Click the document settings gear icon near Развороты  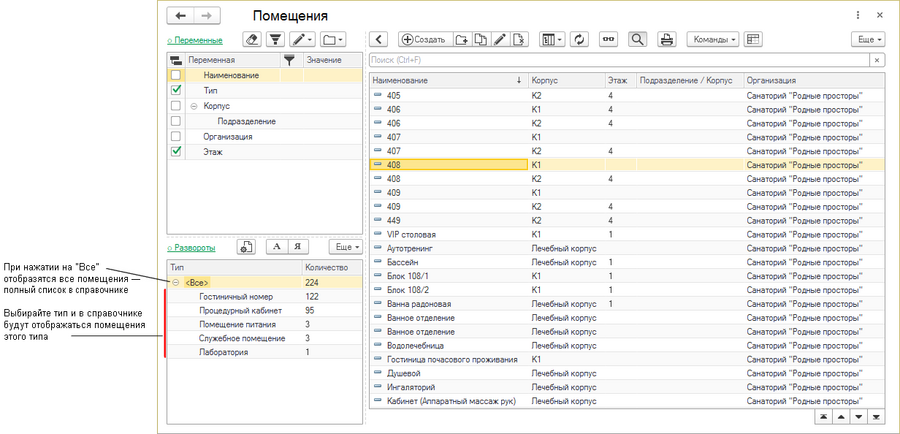pyautogui.click(x=246, y=247)
